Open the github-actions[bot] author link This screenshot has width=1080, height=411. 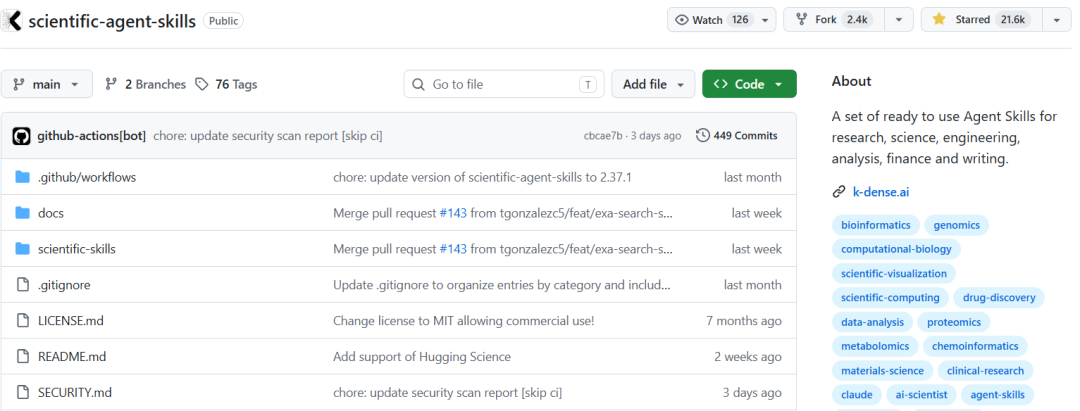tap(91, 136)
